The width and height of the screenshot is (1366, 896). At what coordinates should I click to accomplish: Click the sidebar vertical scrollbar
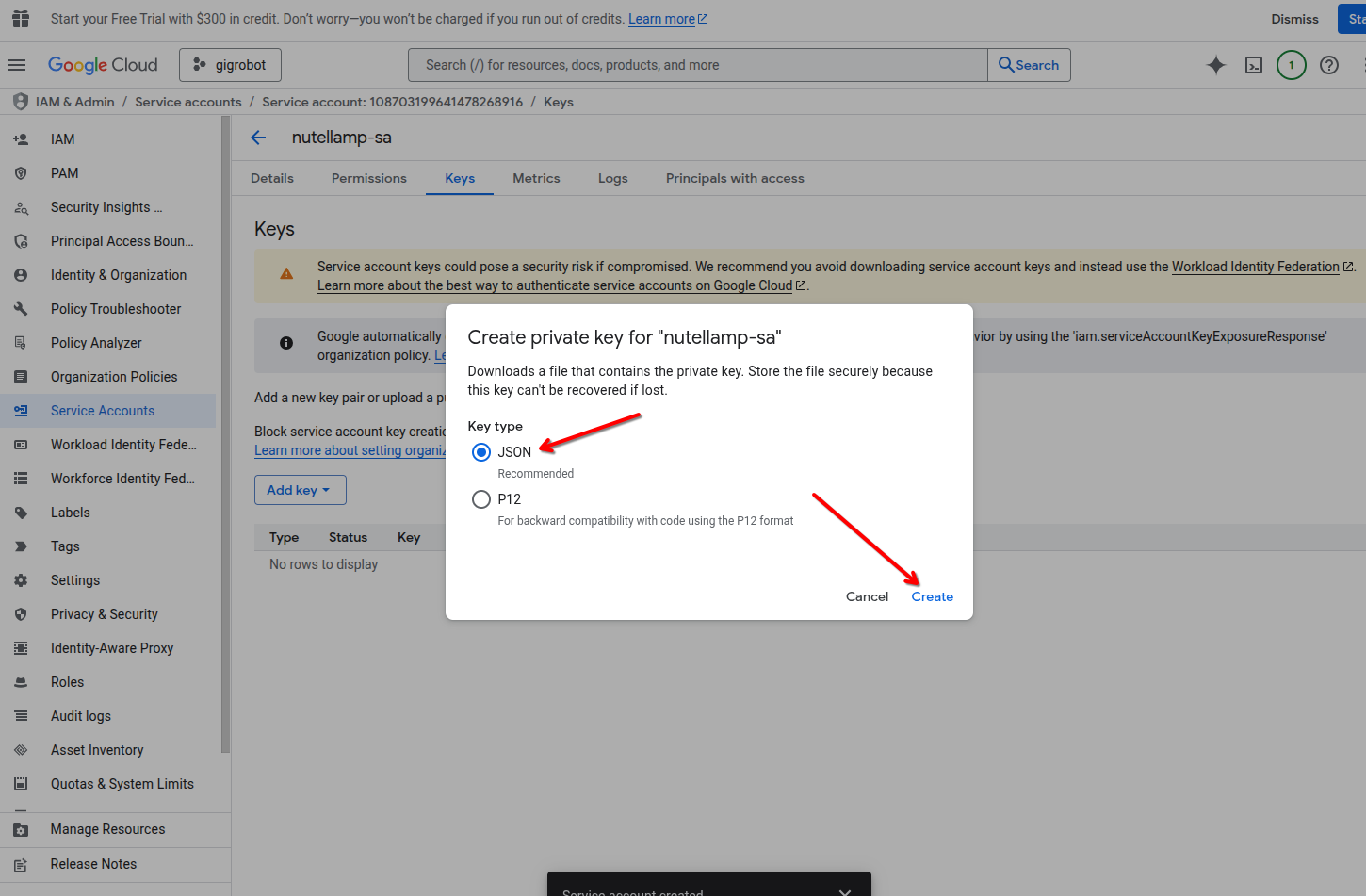[x=225, y=433]
